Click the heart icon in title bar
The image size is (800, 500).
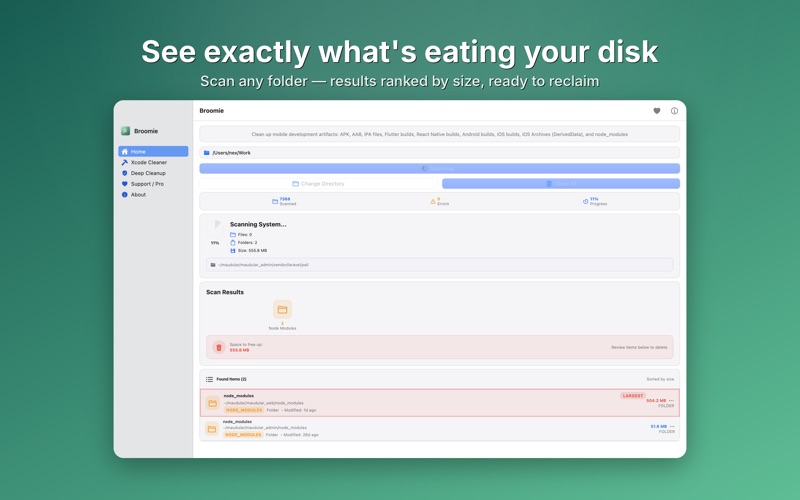coord(657,111)
